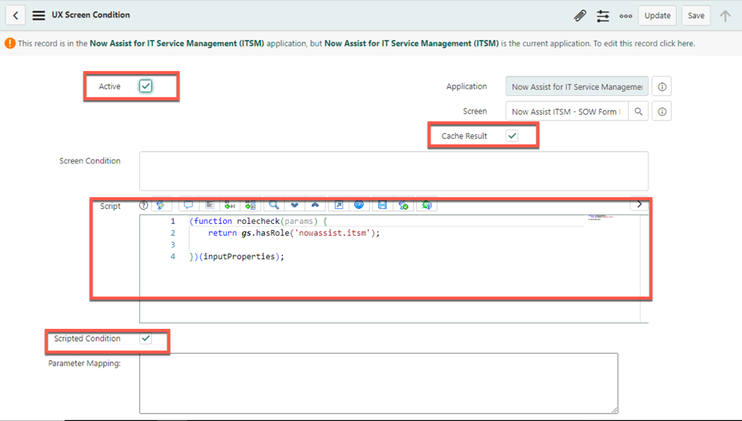Click '(inputProperties)' on script line 4
Screen dimensions: 742x421
click(239, 256)
